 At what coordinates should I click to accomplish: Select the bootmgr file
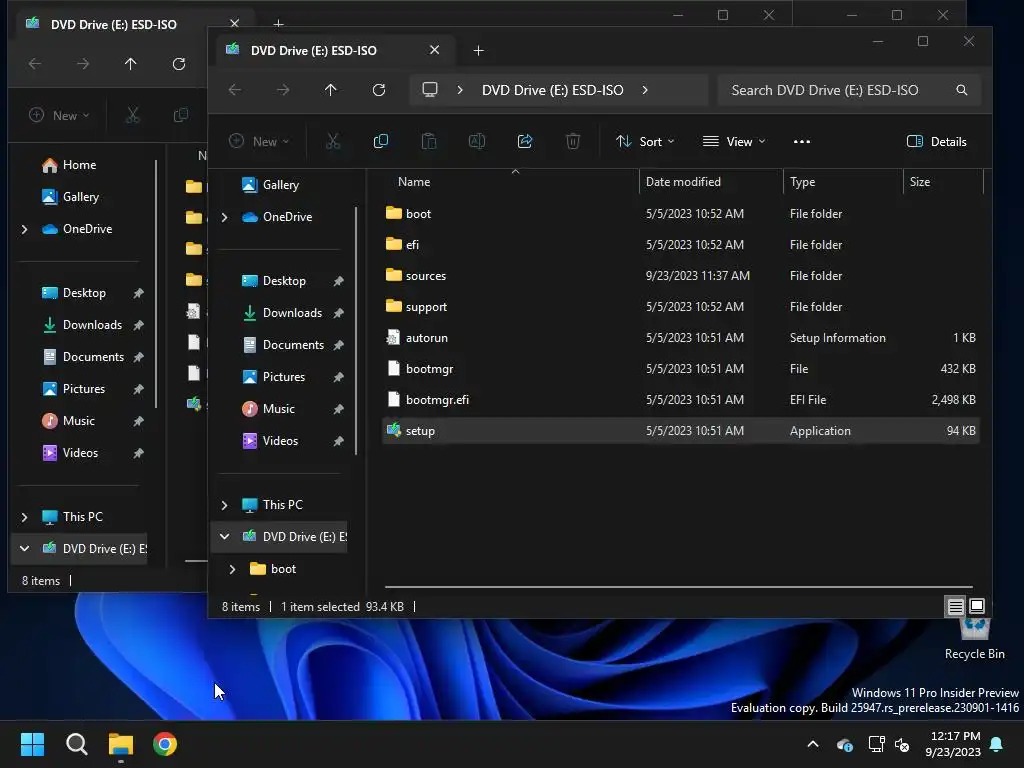[x=680, y=368]
